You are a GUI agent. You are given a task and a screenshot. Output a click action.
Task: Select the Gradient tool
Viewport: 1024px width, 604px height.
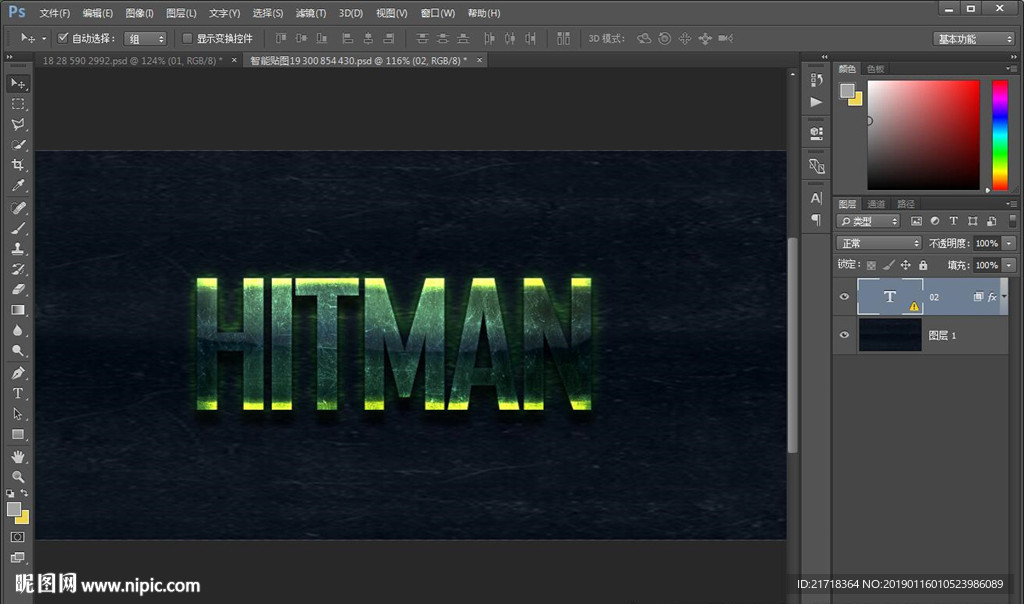click(x=18, y=310)
